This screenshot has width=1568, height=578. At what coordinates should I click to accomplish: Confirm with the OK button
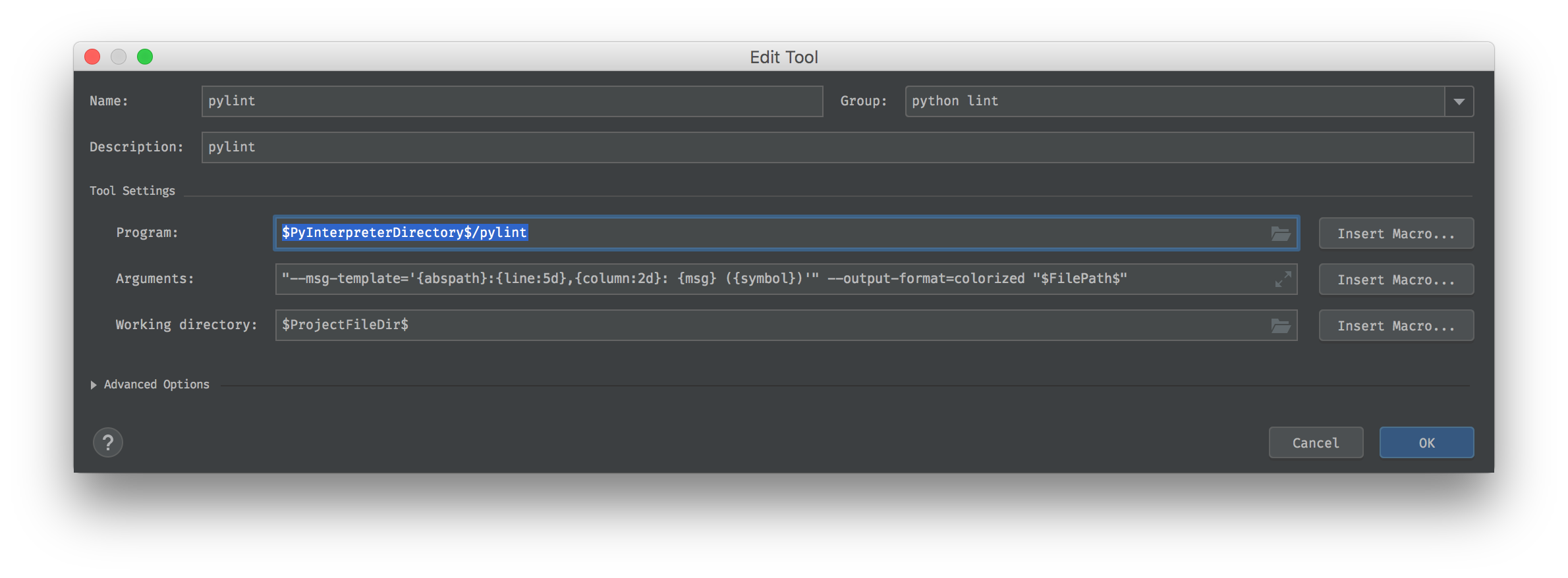(1426, 442)
